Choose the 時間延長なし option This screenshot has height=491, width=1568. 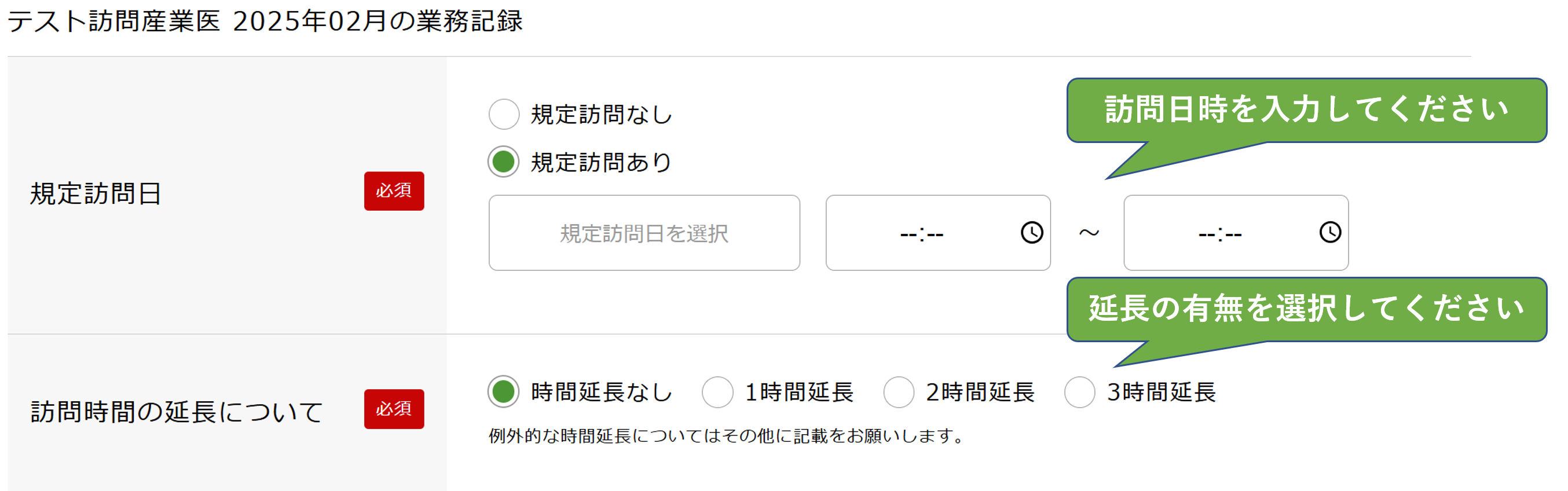(x=504, y=392)
